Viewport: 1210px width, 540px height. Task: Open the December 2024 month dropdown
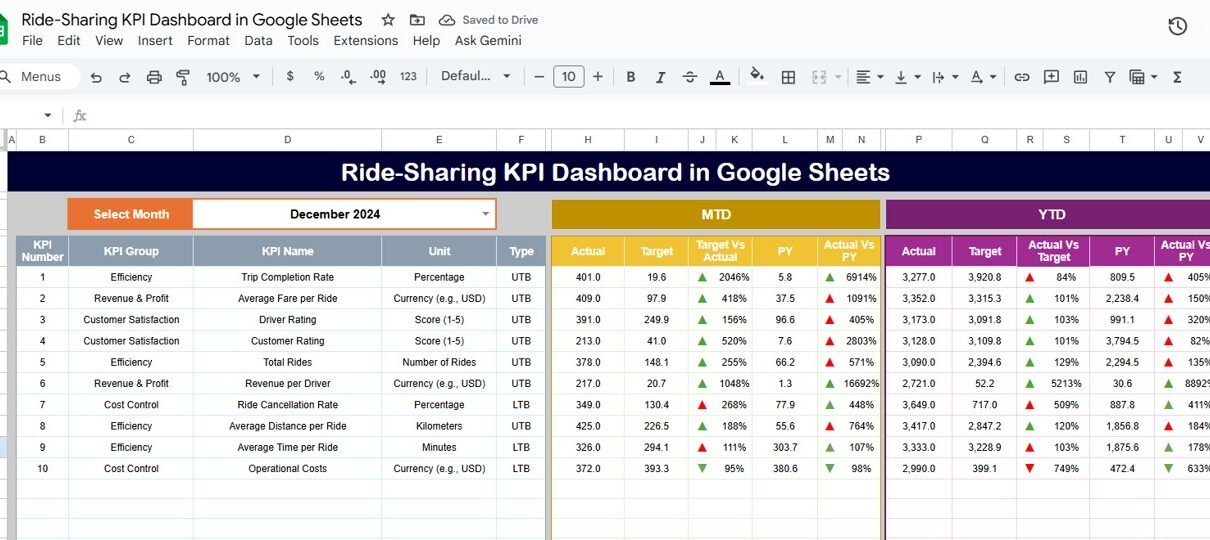pyautogui.click(x=486, y=214)
